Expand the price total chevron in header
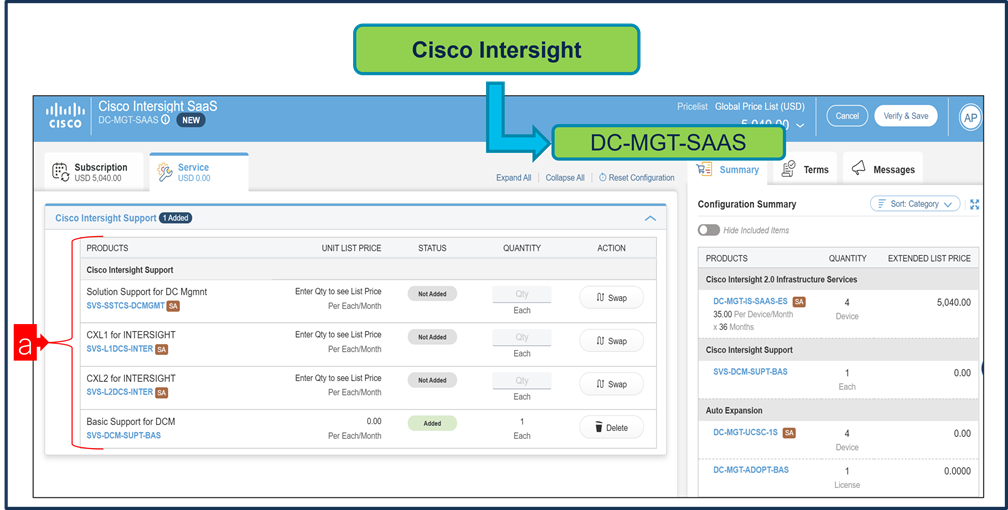This screenshot has height=510, width=1008. (x=800, y=125)
